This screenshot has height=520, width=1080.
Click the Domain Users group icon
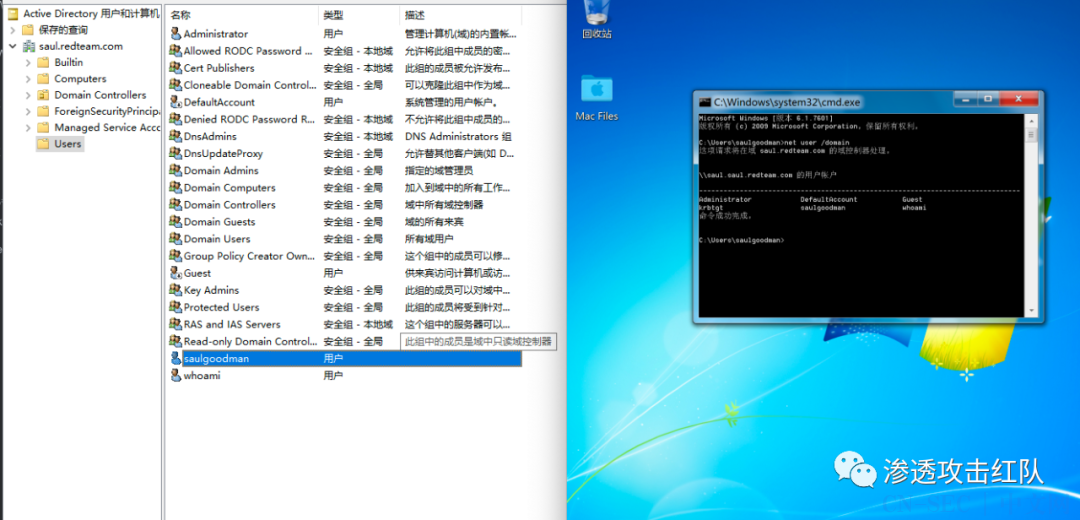(x=176, y=239)
